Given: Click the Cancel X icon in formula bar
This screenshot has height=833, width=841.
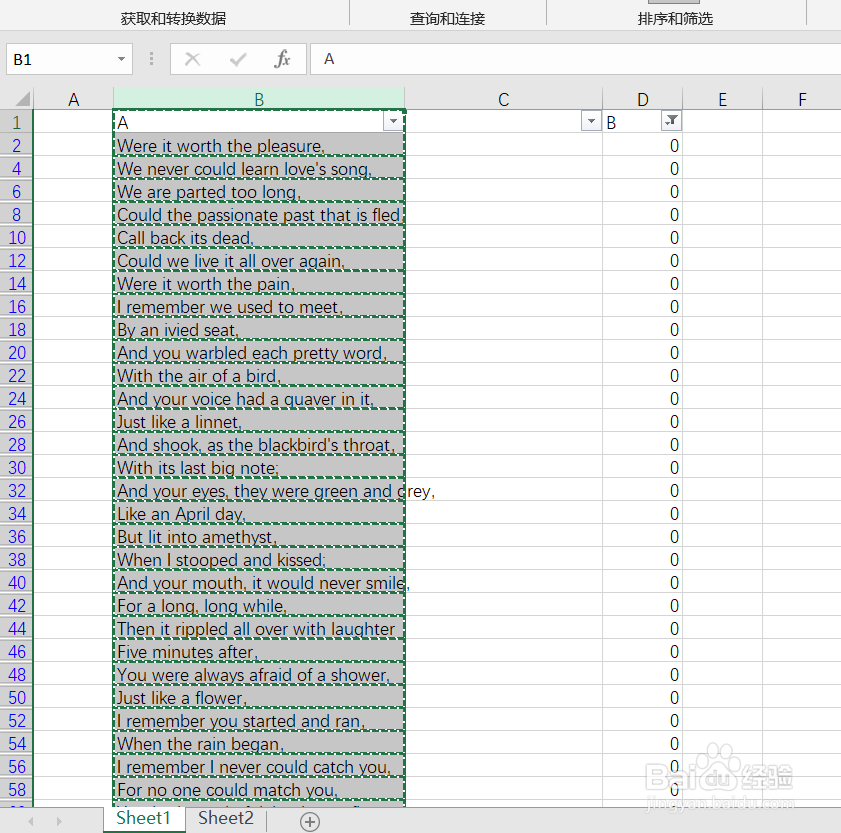Looking at the screenshot, I should pos(193,59).
